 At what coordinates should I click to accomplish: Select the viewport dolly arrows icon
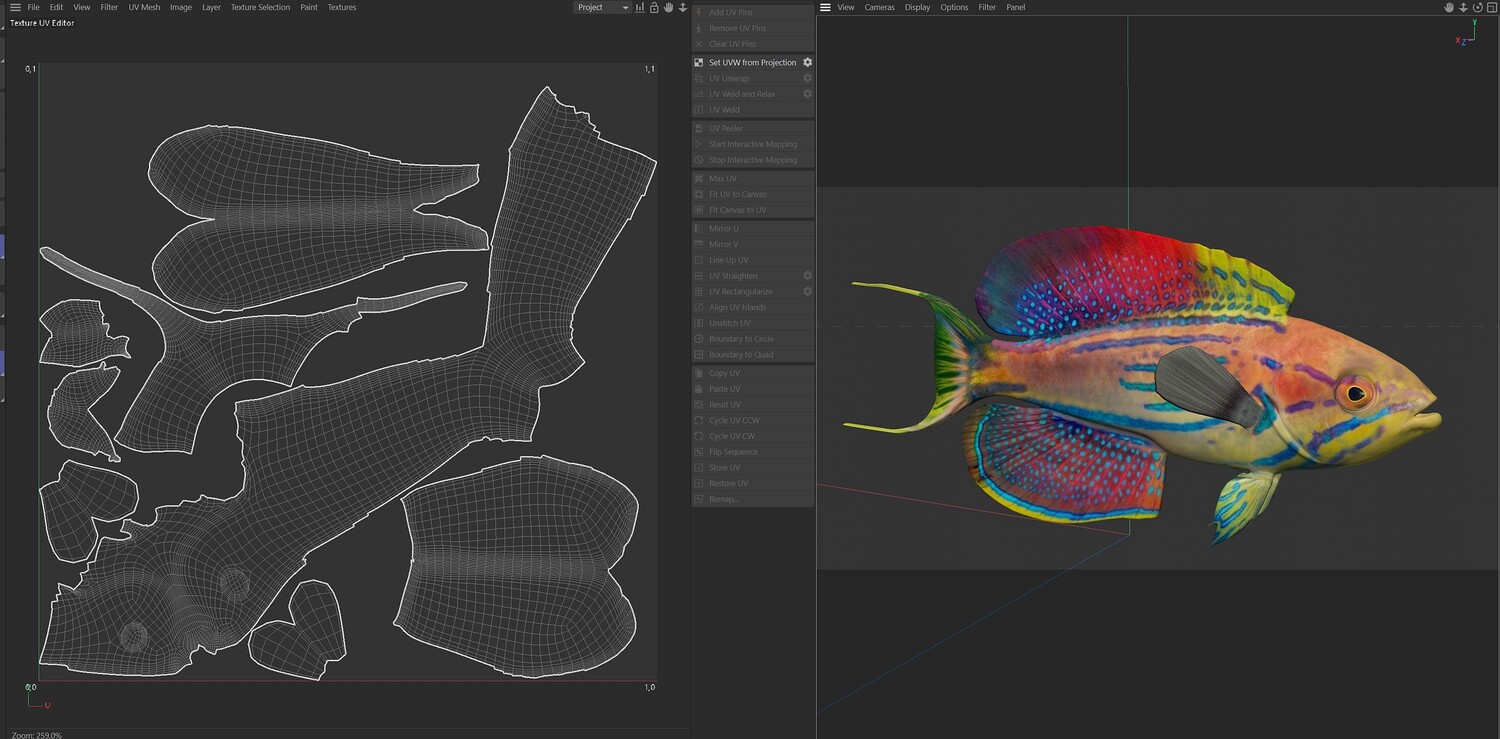coord(1463,7)
